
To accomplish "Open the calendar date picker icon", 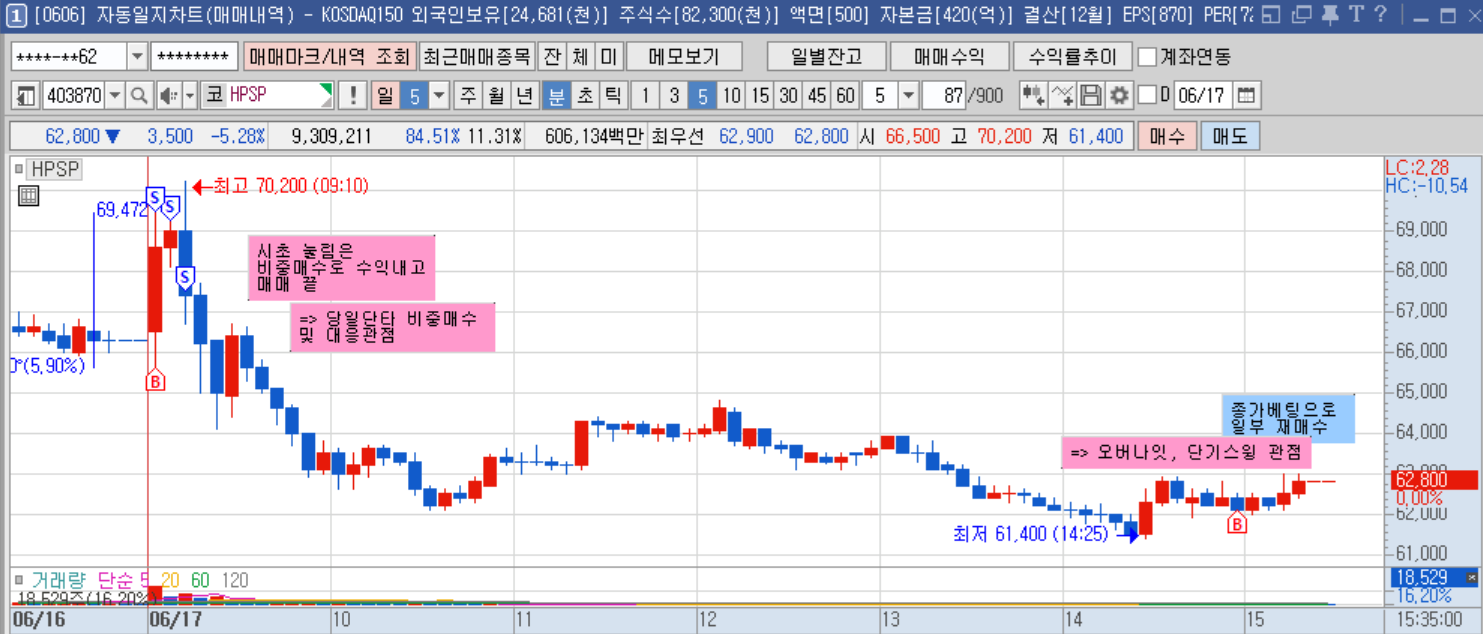I will [1246, 96].
